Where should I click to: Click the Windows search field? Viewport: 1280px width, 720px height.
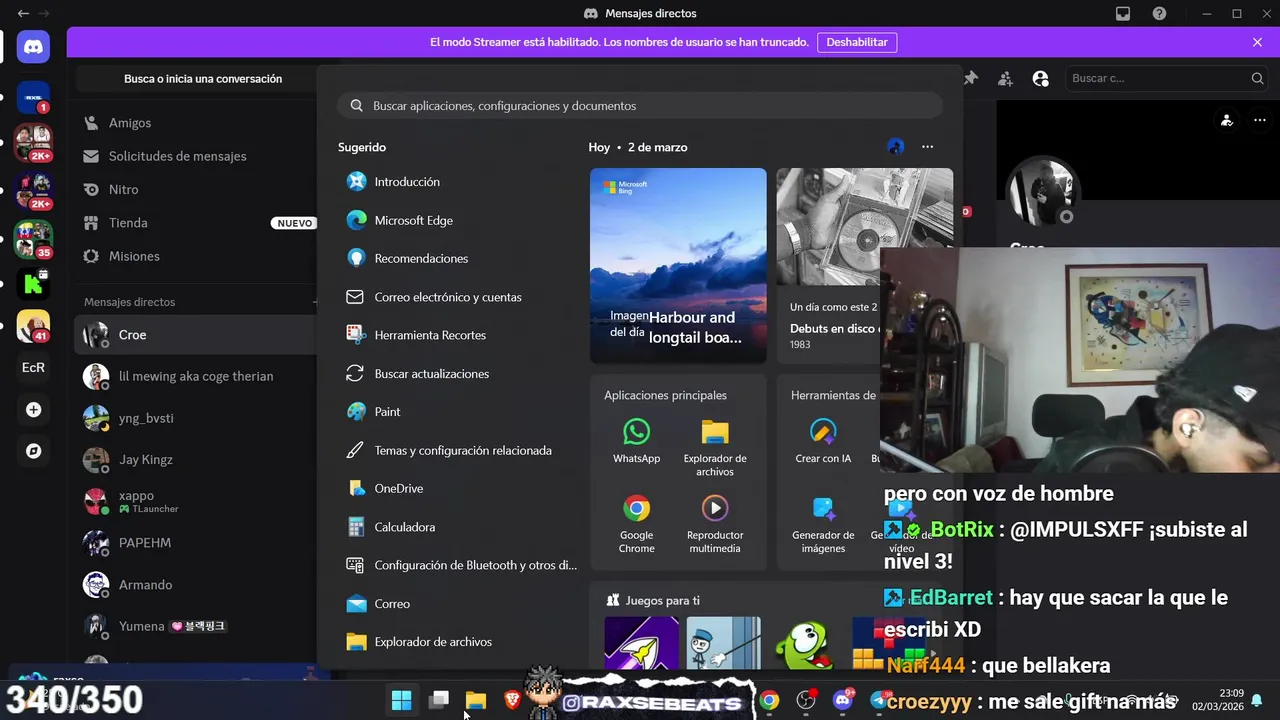640,105
